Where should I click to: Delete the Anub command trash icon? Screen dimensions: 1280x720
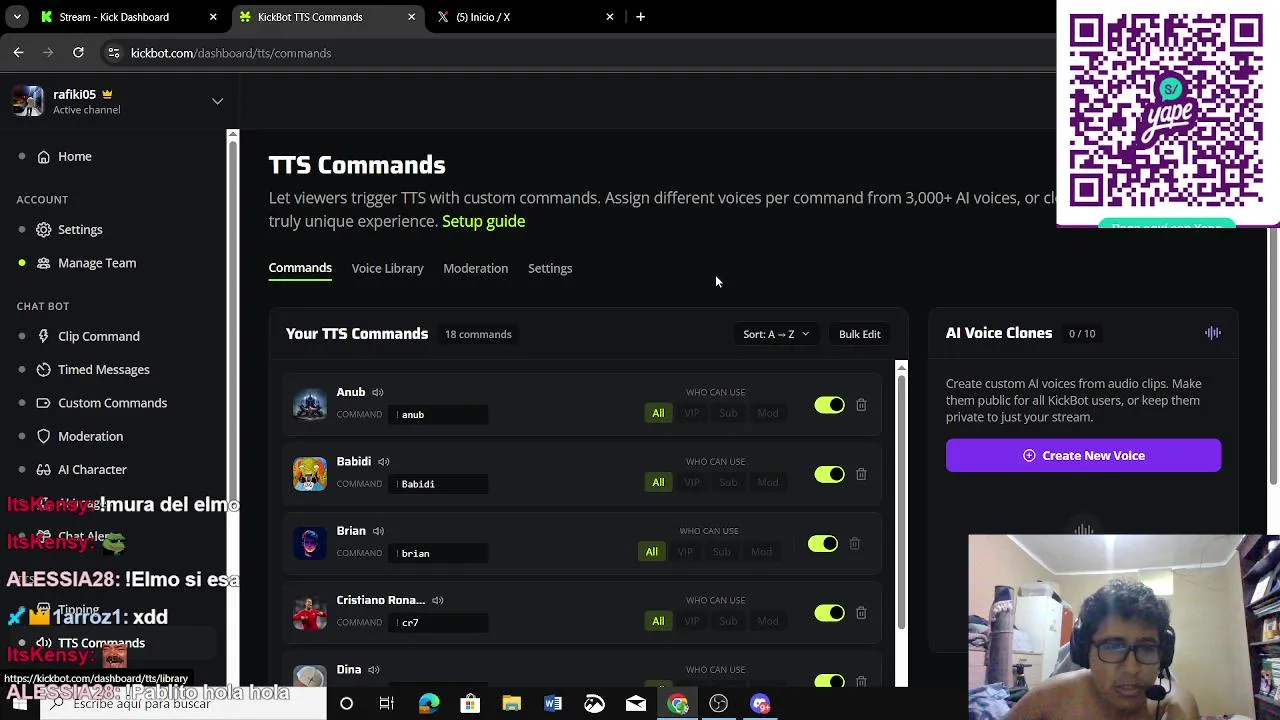861,405
